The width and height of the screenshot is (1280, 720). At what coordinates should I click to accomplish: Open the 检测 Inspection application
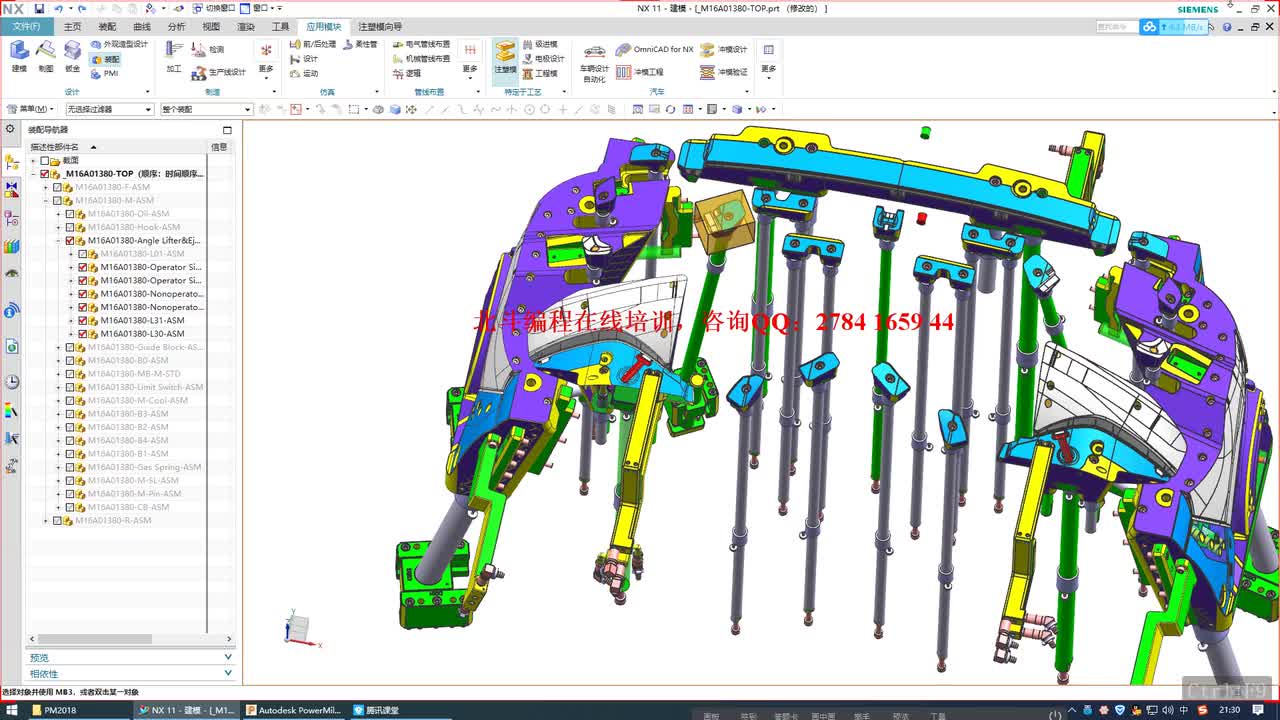pos(209,49)
